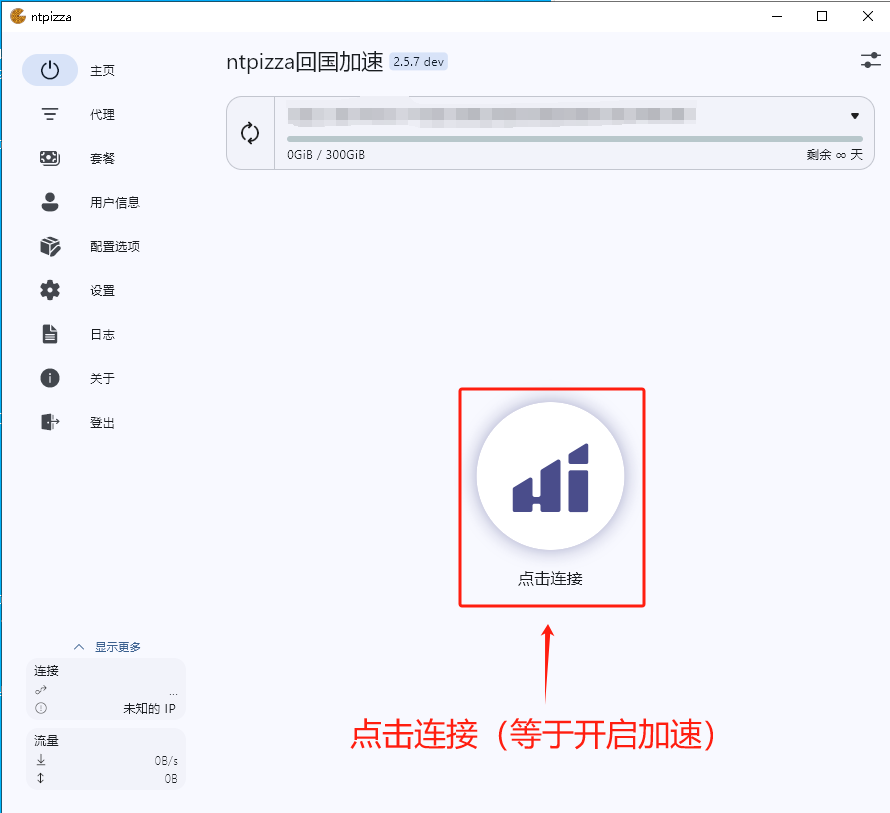This screenshot has height=813, width=890.
Task: Click the power icon for 主页
Action: click(50, 70)
